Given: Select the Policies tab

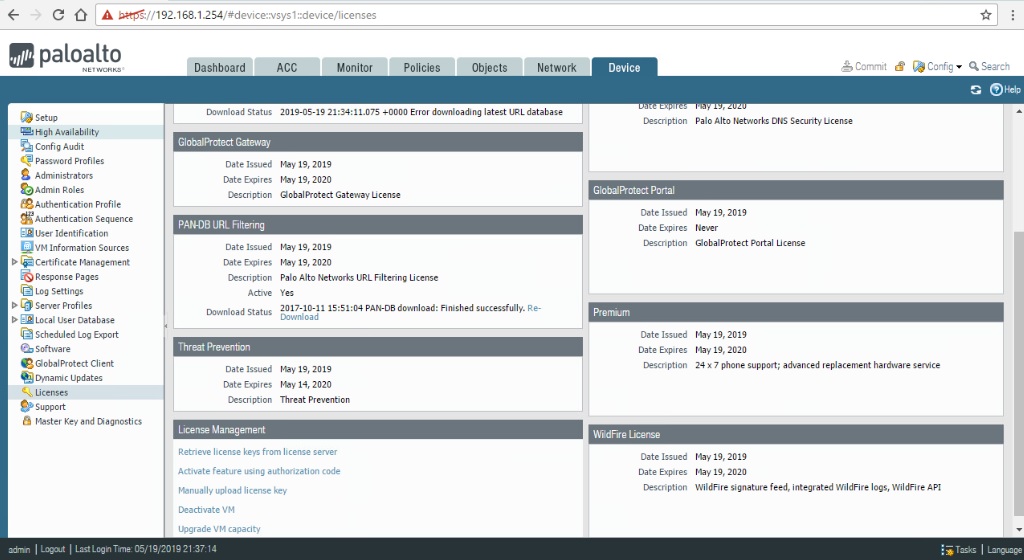Looking at the screenshot, I should click(x=422, y=67).
